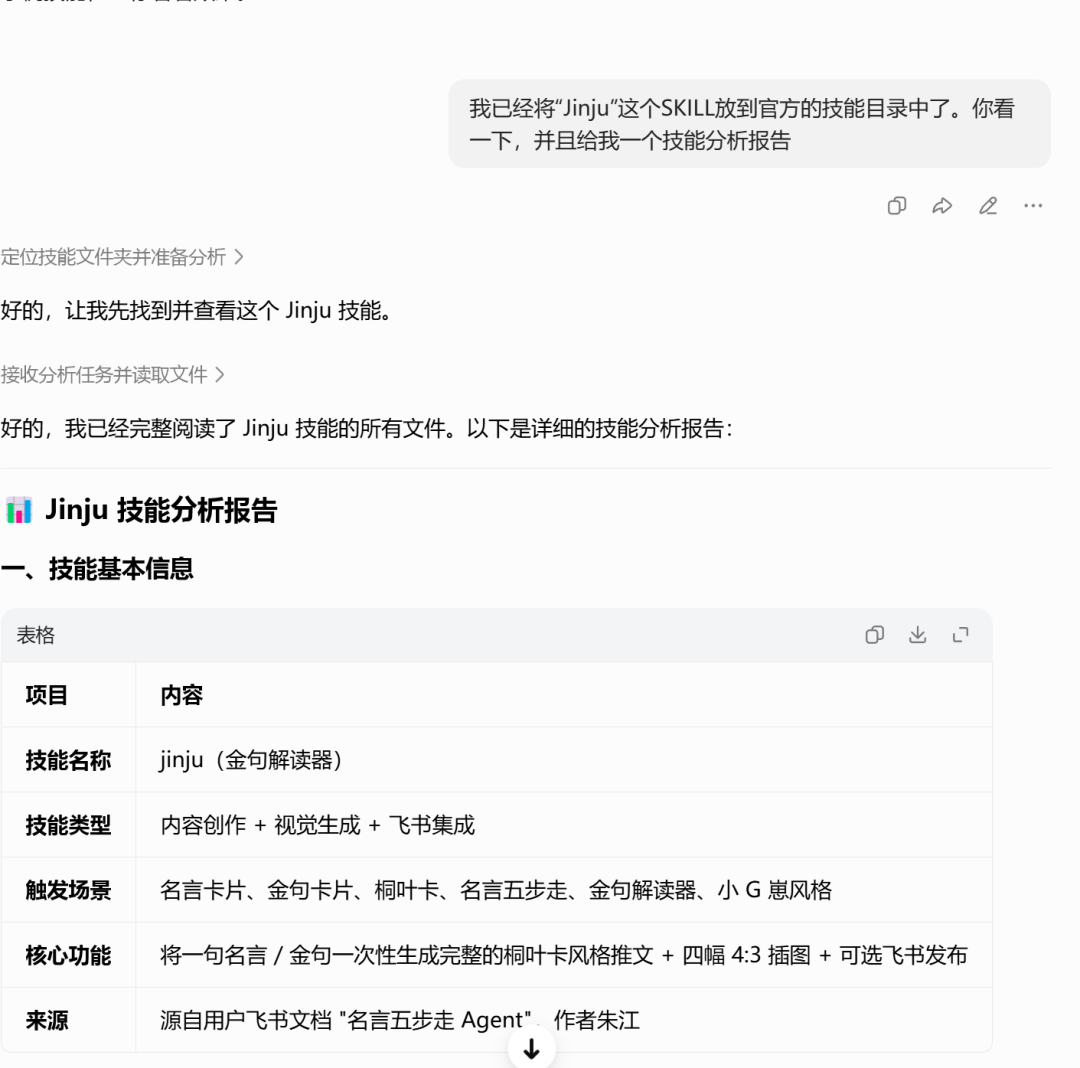Download the 表格 table
The image size is (1080, 1068).
(917, 635)
